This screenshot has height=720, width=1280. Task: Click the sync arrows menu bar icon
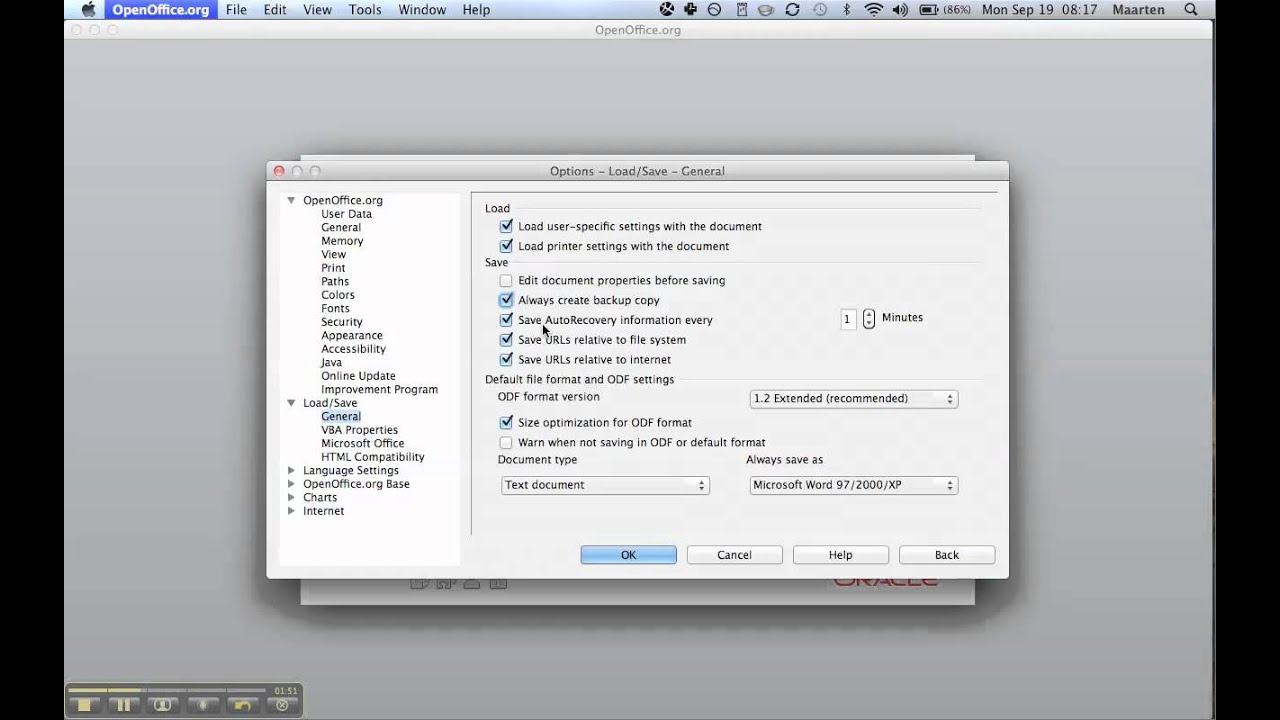tap(792, 10)
